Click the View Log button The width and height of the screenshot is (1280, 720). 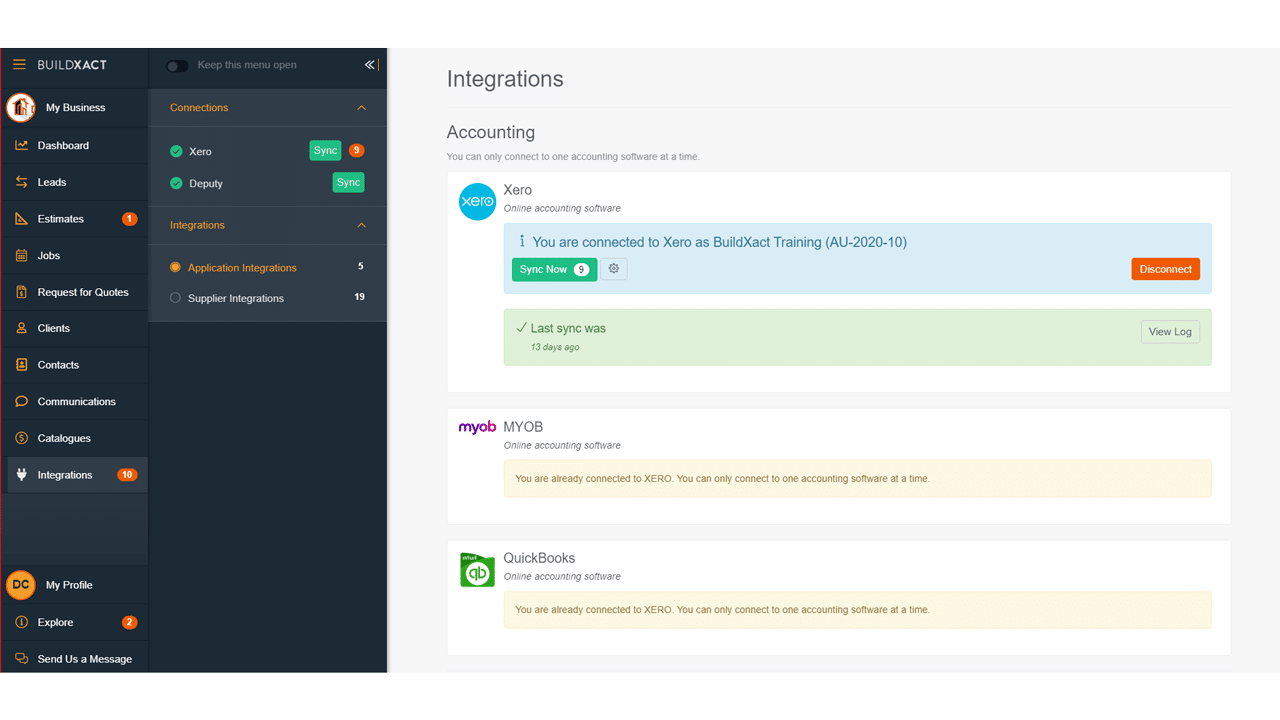[x=1169, y=332]
